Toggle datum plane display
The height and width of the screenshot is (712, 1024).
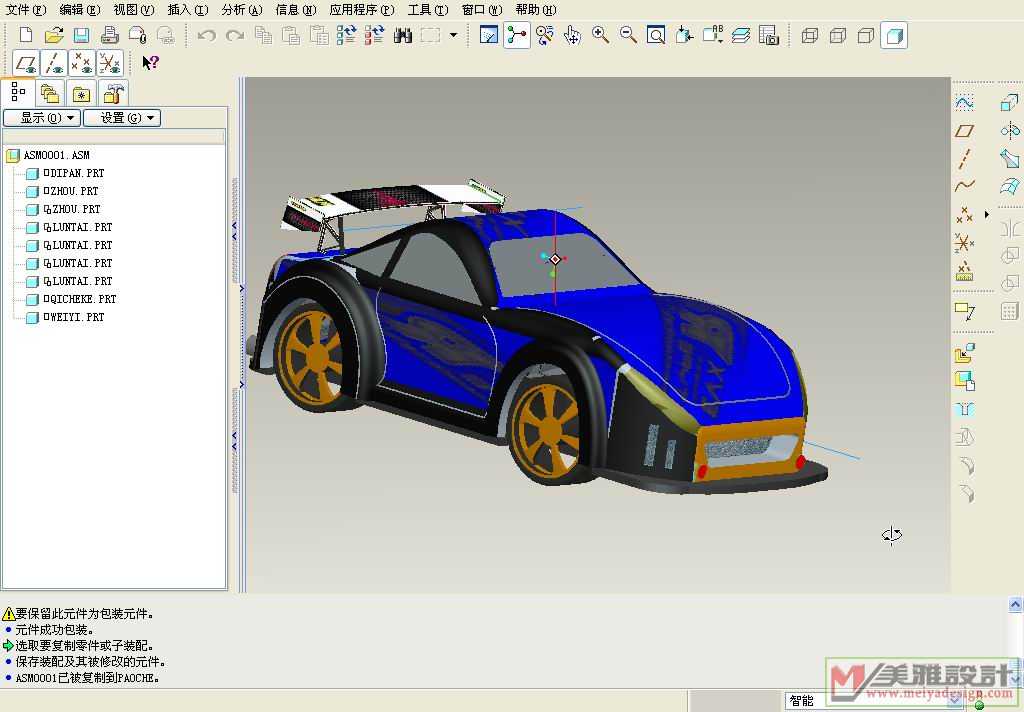click(x=27, y=63)
